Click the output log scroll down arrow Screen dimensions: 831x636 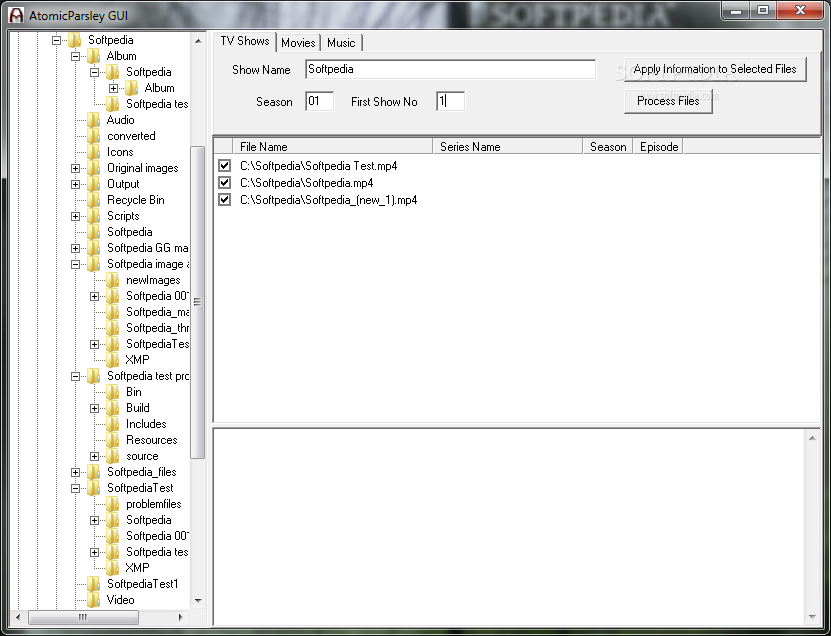point(812,617)
